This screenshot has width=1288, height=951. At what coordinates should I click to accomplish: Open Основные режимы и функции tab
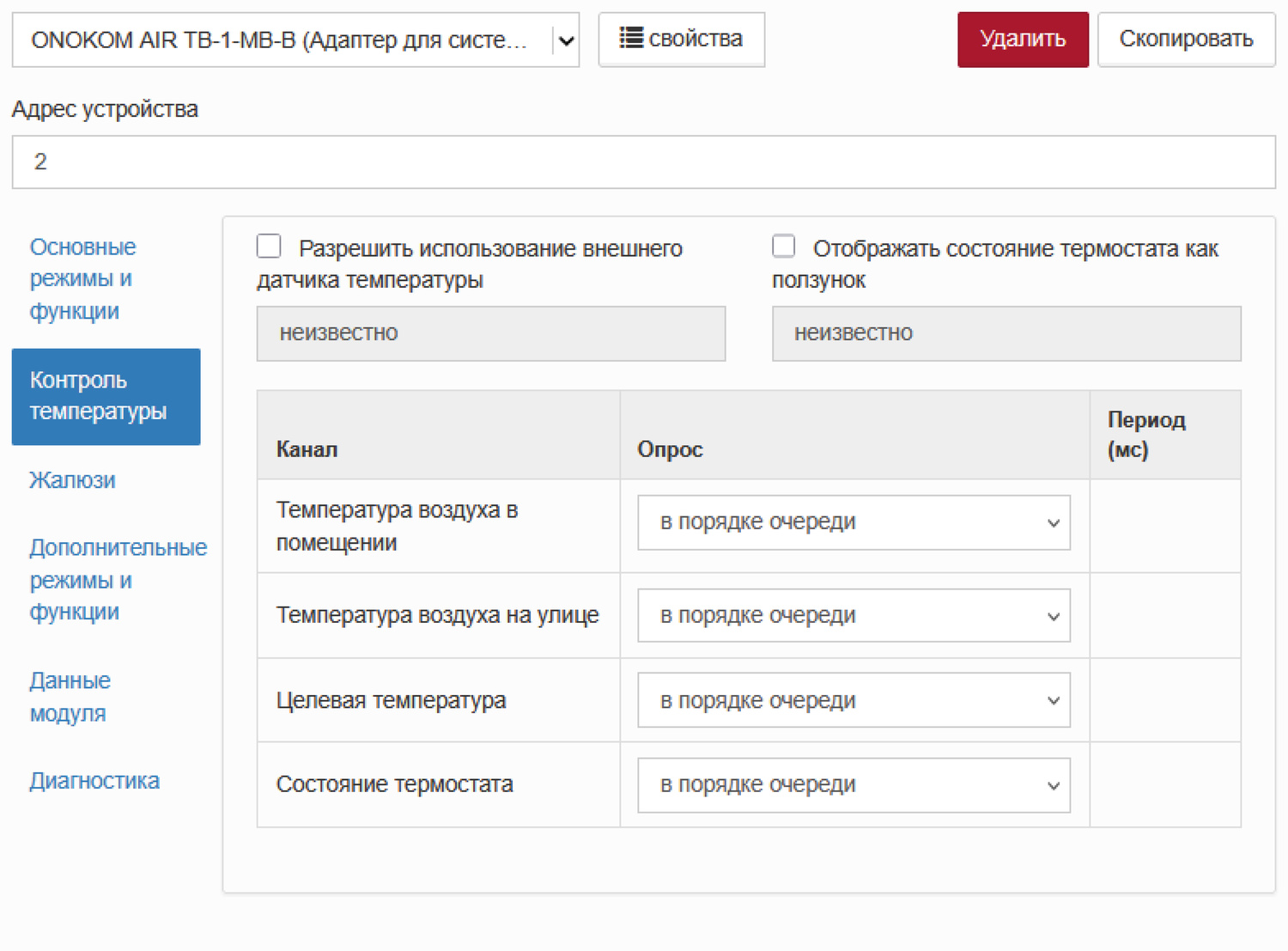82,279
